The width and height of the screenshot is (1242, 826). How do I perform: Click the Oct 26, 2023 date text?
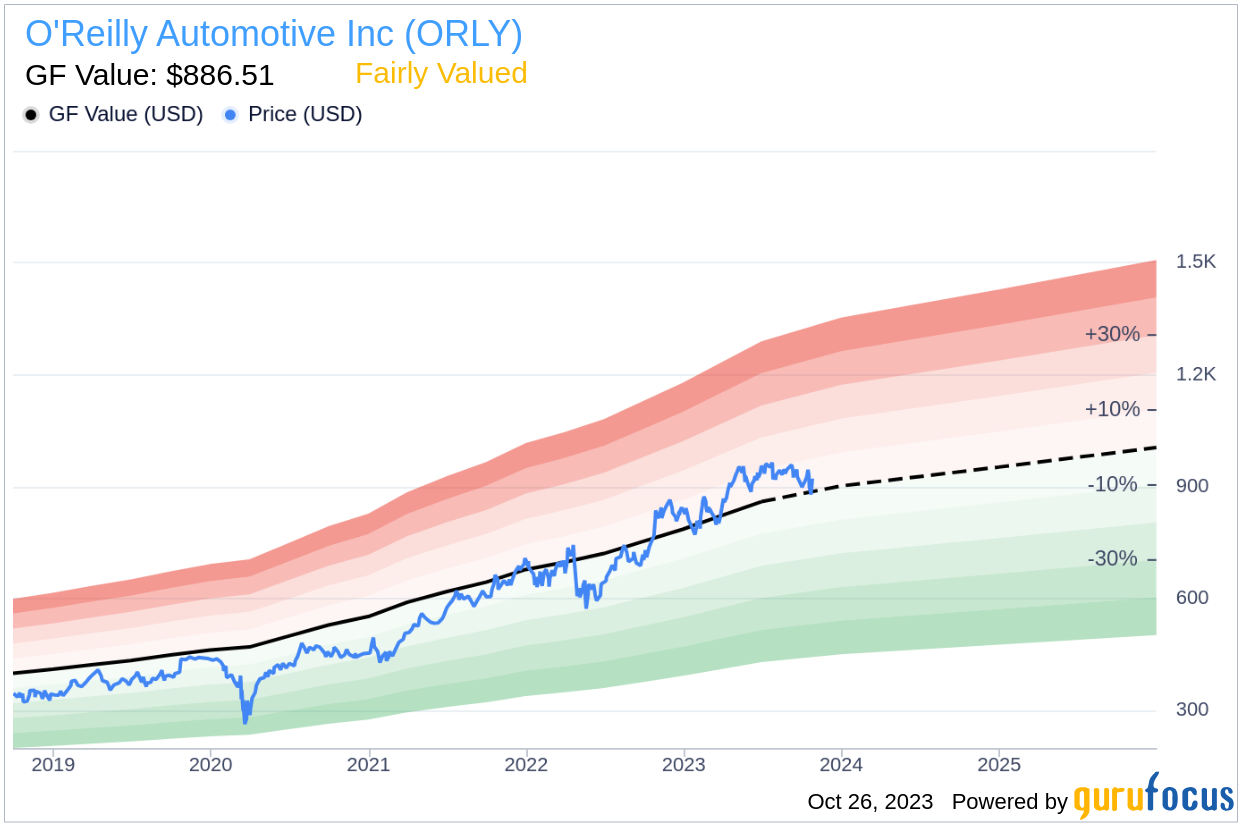[870, 802]
